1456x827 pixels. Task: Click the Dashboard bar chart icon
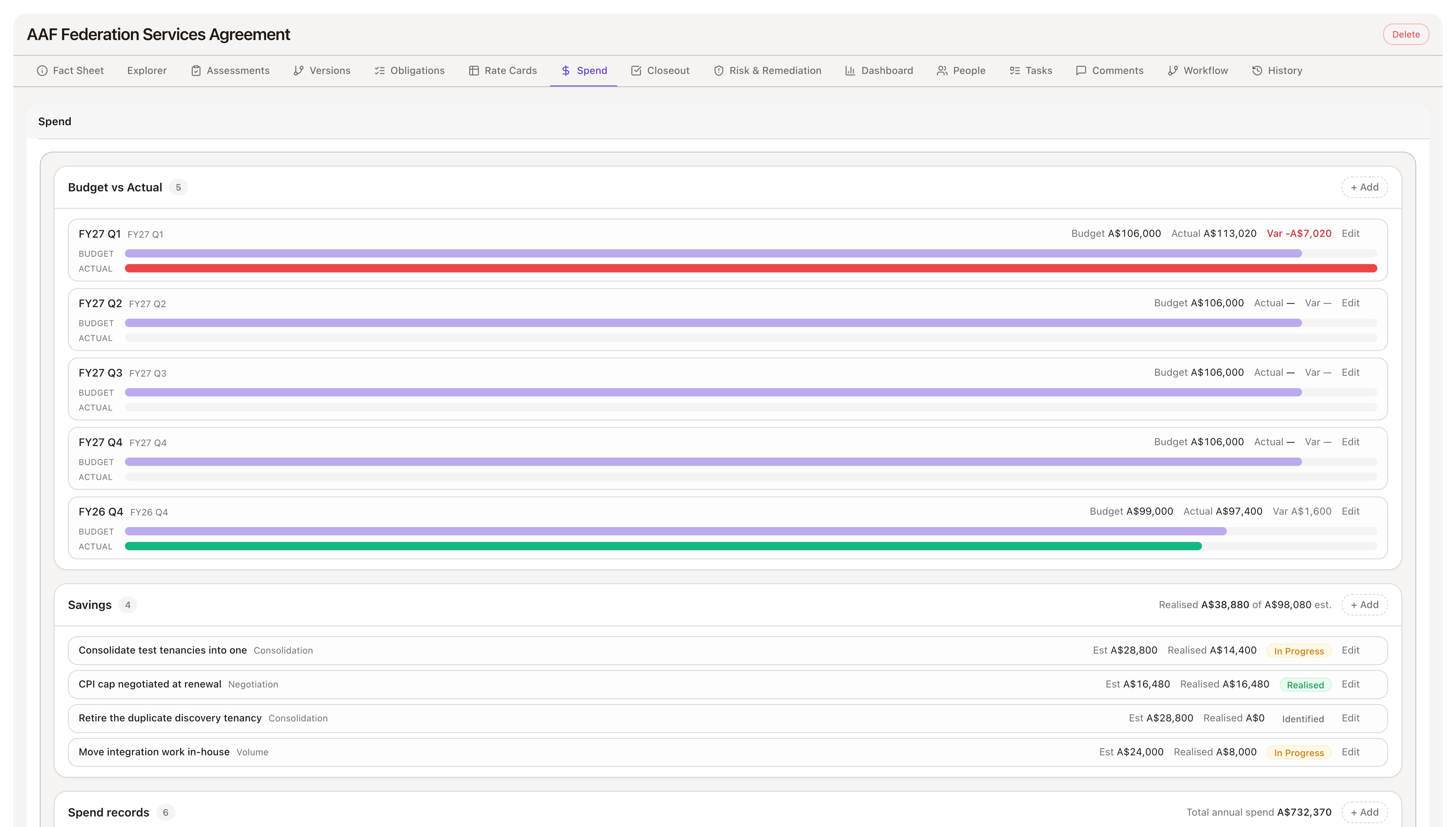[x=850, y=70]
